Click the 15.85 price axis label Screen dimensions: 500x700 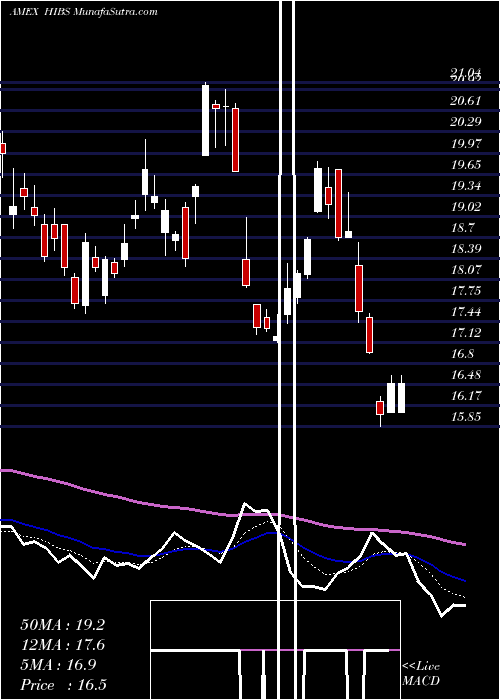click(466, 417)
